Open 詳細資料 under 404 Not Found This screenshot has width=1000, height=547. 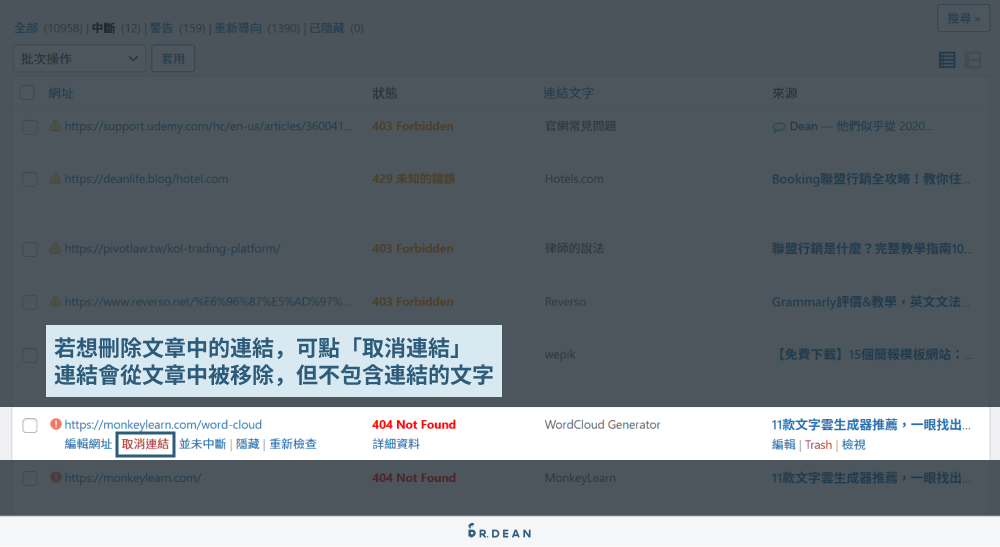[396, 444]
